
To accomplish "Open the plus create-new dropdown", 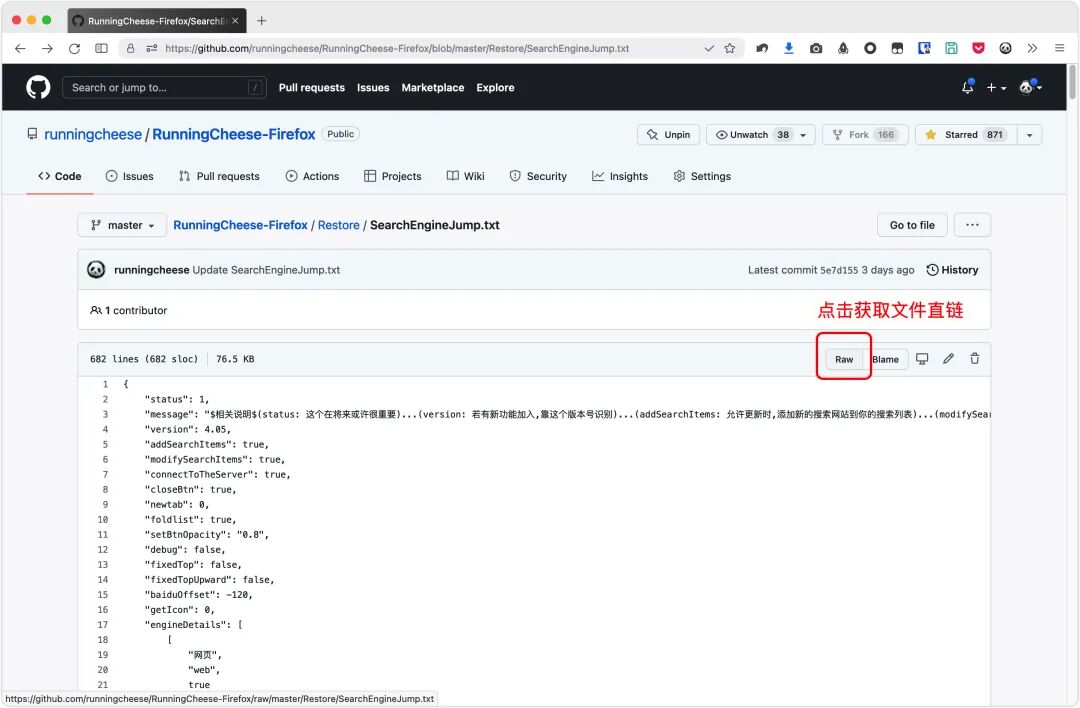I will pyautogui.click(x=996, y=87).
